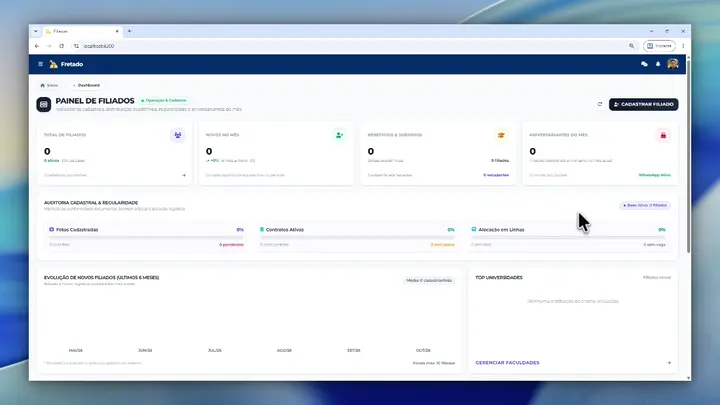Open a new browser tab

129,31
